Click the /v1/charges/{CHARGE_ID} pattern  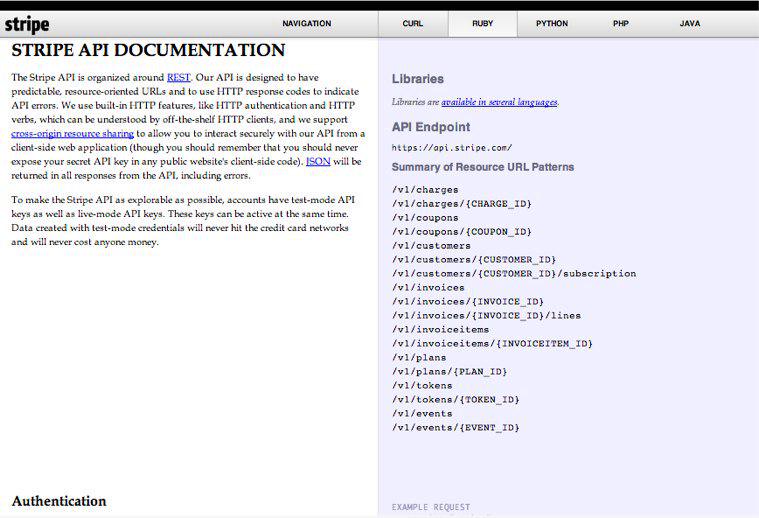click(462, 204)
